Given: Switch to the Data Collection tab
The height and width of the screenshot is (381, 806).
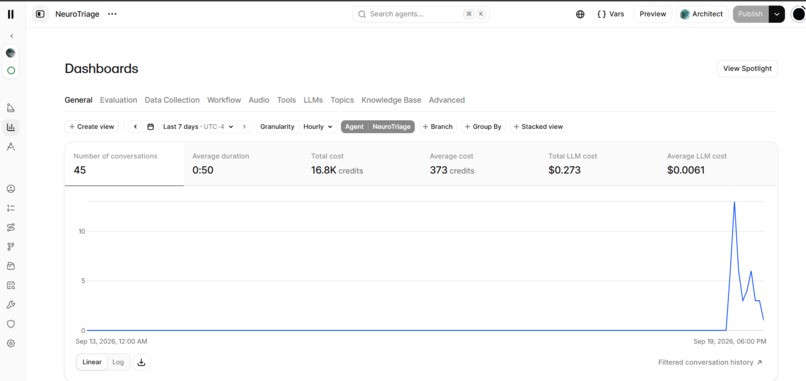Looking at the screenshot, I should coord(172,100).
